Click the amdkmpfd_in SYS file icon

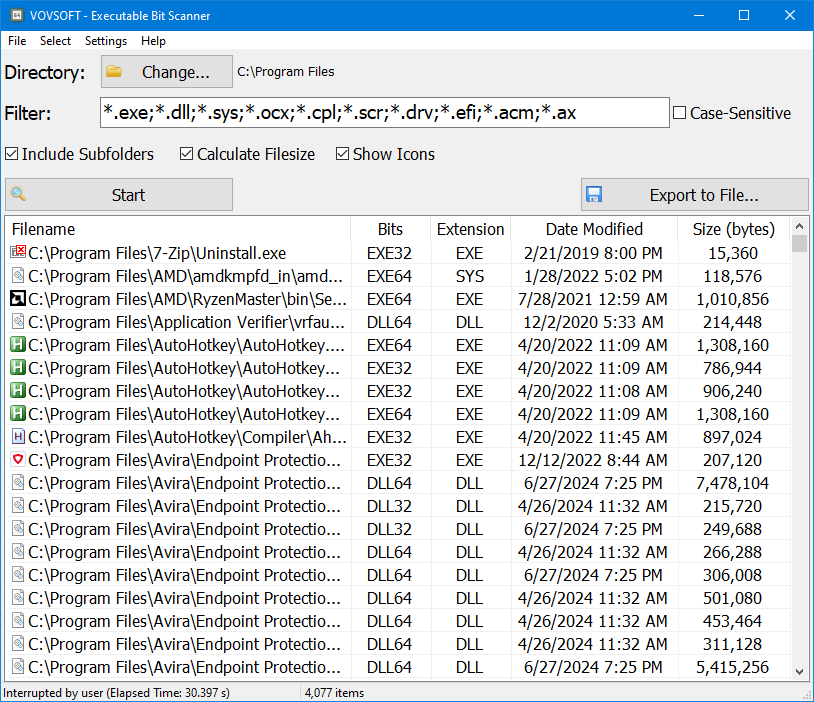[18, 275]
